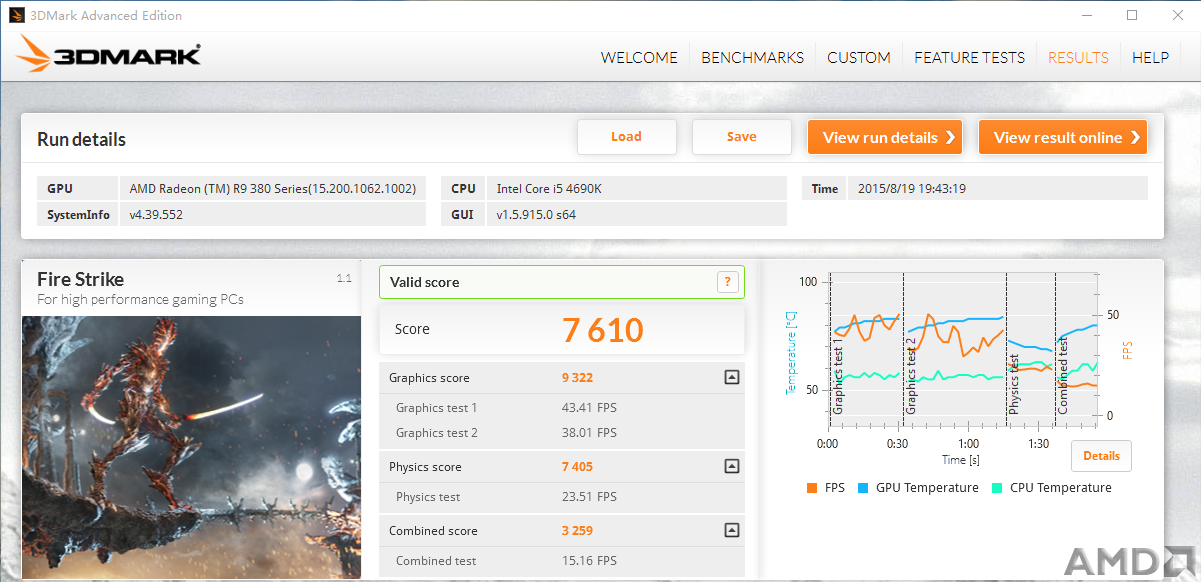Viewport: 1201px width, 582px height.
Task: Click the Save button
Action: (742, 137)
